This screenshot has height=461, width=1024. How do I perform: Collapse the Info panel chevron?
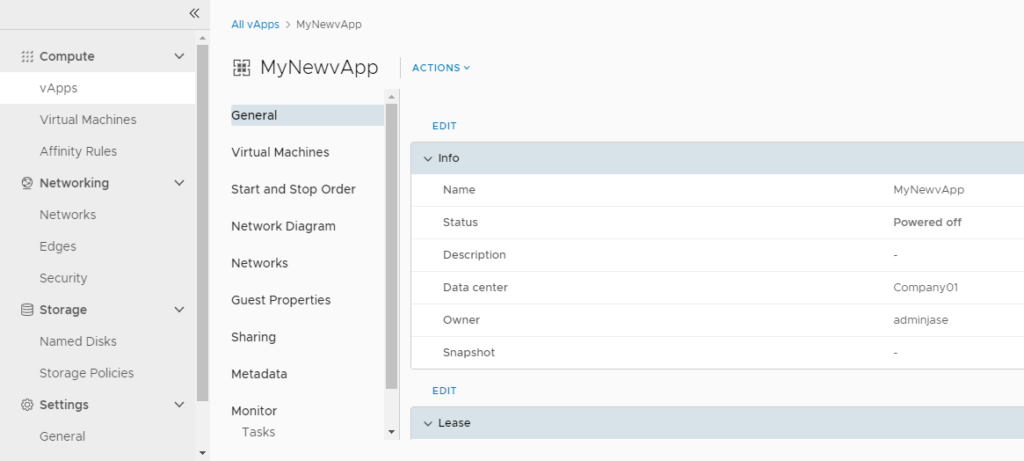click(428, 159)
